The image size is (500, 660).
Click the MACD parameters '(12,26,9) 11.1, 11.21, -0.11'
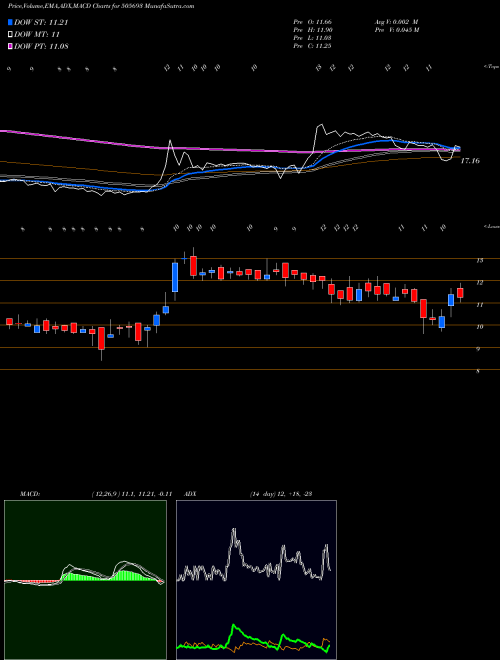131,494
